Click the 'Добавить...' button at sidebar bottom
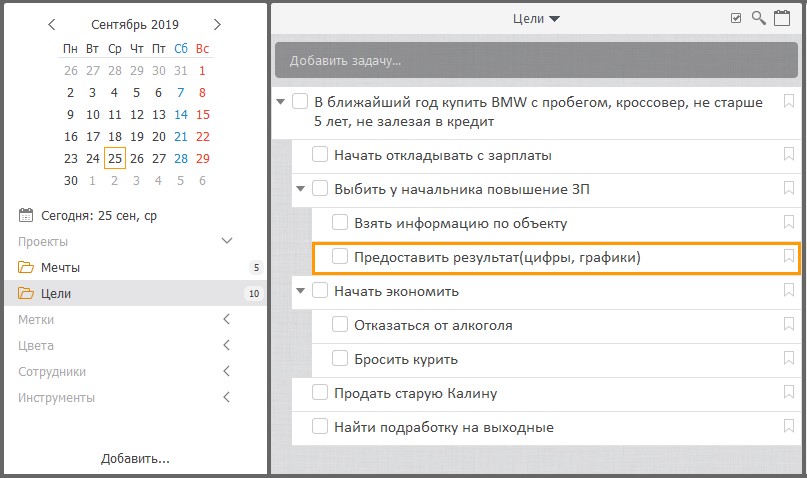Image resolution: width=807 pixels, height=478 pixels. pos(135,458)
